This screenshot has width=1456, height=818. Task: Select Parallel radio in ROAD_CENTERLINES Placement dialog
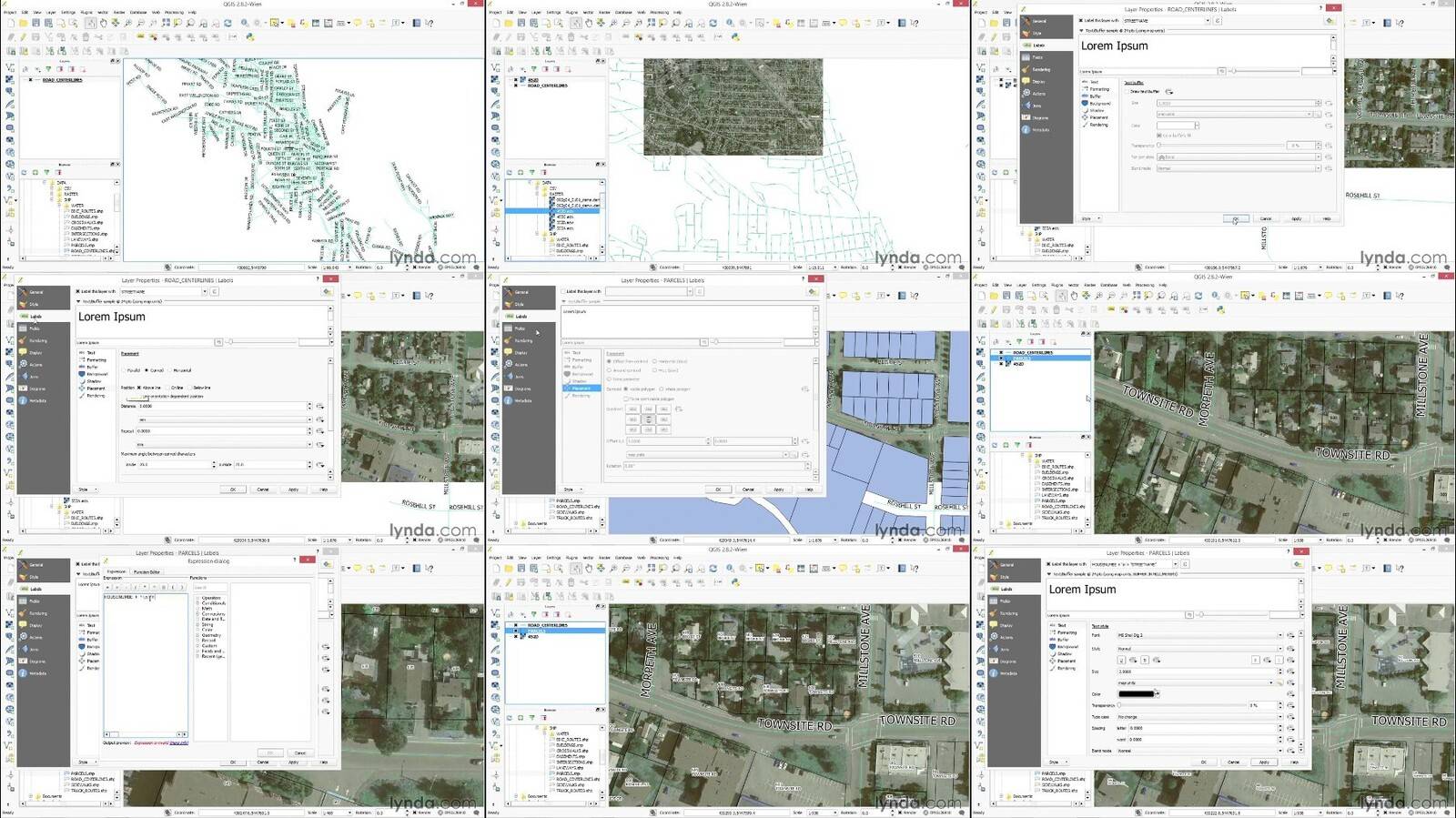click(124, 370)
